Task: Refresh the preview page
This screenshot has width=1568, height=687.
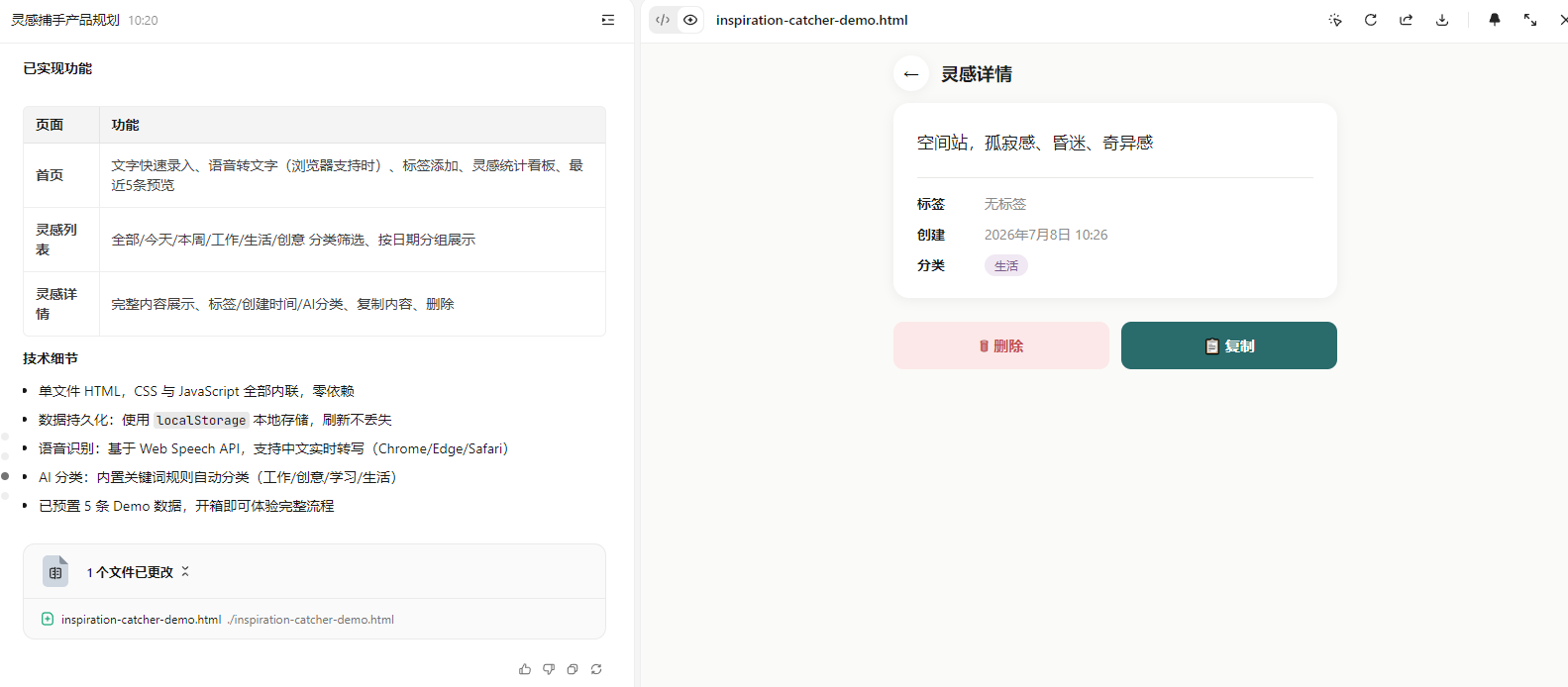Action: point(1371,20)
